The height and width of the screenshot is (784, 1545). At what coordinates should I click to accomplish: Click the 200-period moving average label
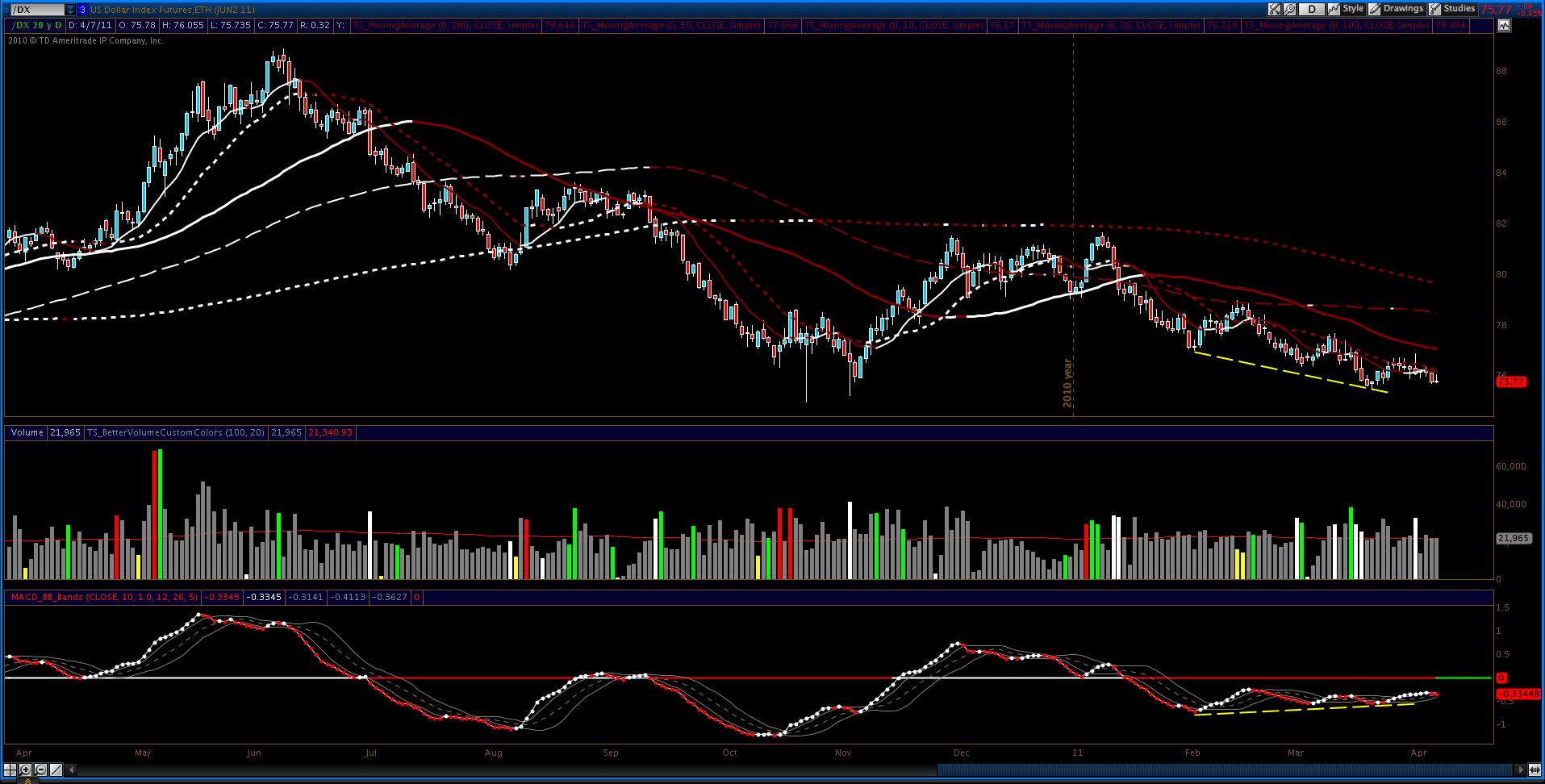tap(445, 25)
